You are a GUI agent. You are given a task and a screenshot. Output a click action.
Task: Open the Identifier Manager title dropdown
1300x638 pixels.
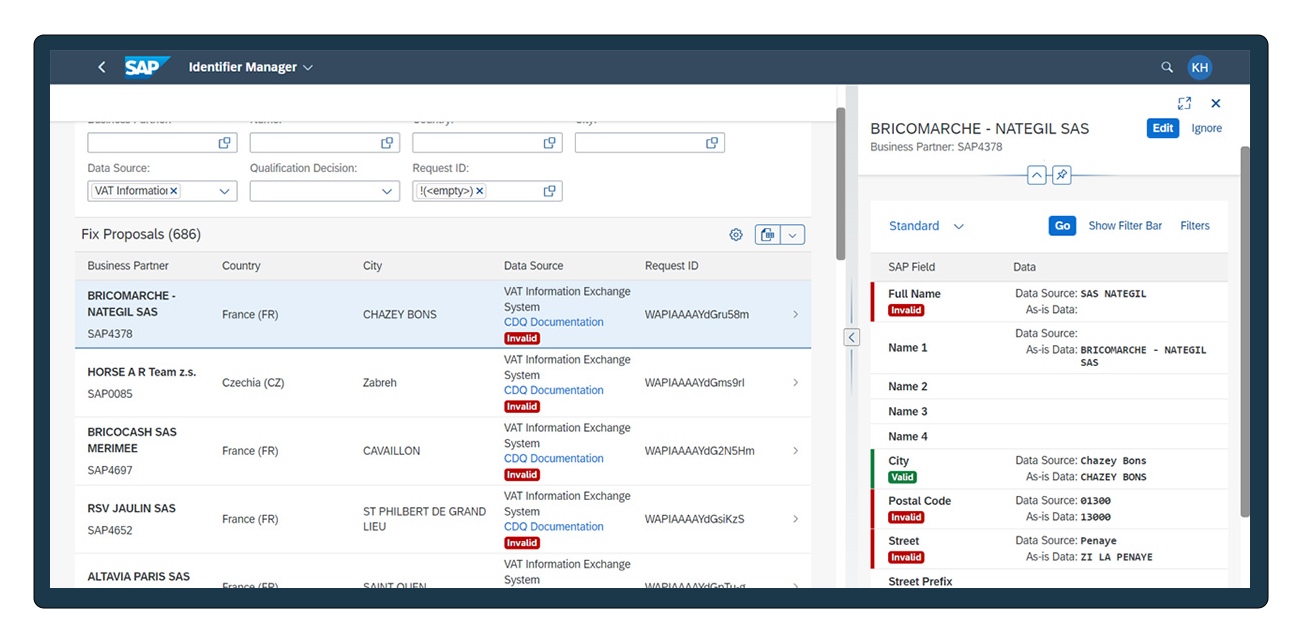251,67
